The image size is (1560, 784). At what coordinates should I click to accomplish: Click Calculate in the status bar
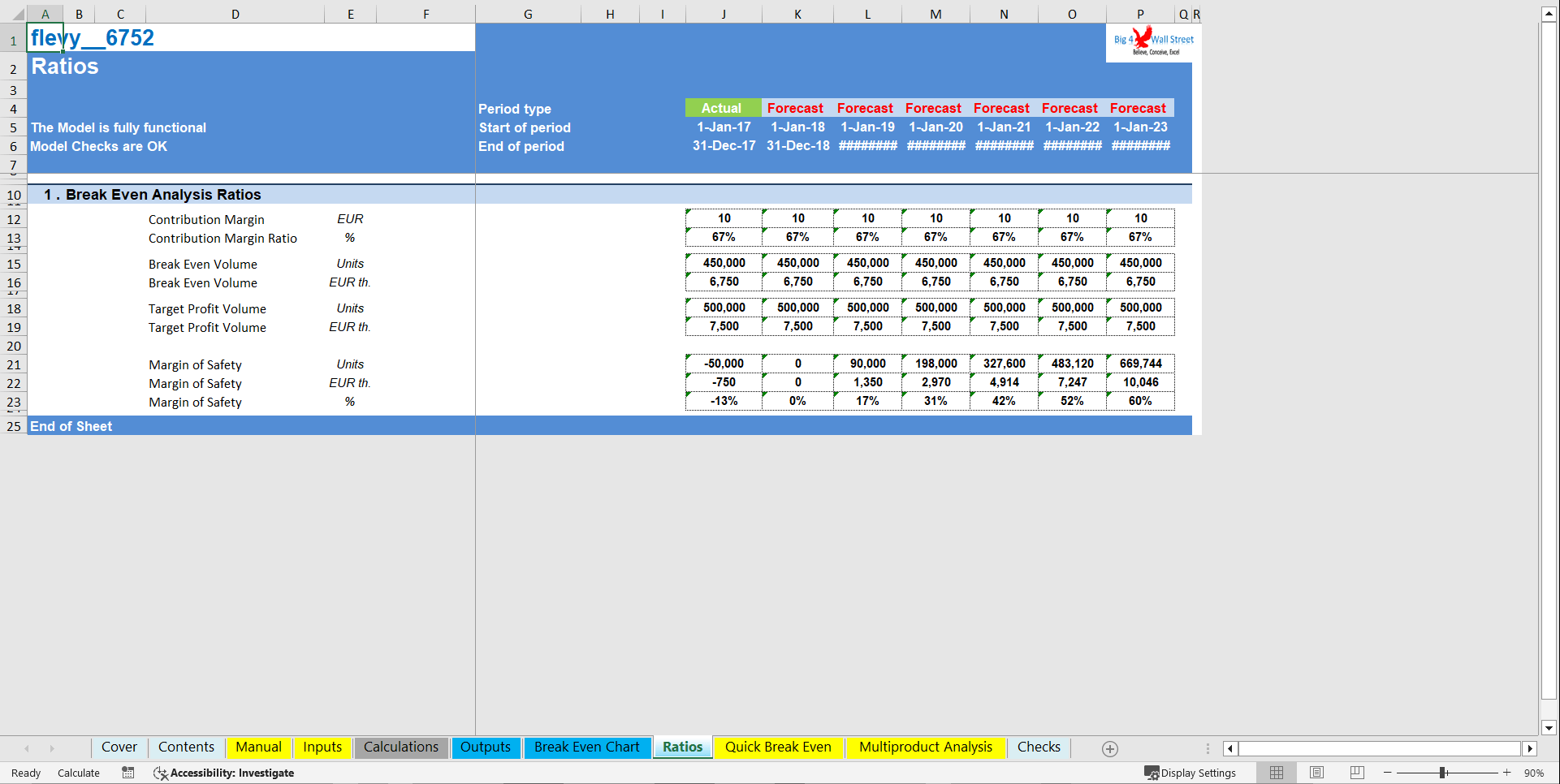pyautogui.click(x=78, y=773)
